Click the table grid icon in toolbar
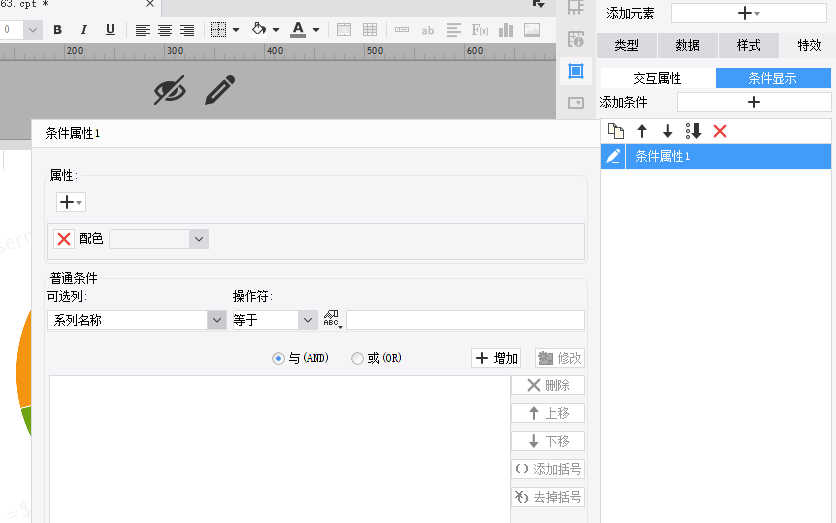 click(370, 30)
